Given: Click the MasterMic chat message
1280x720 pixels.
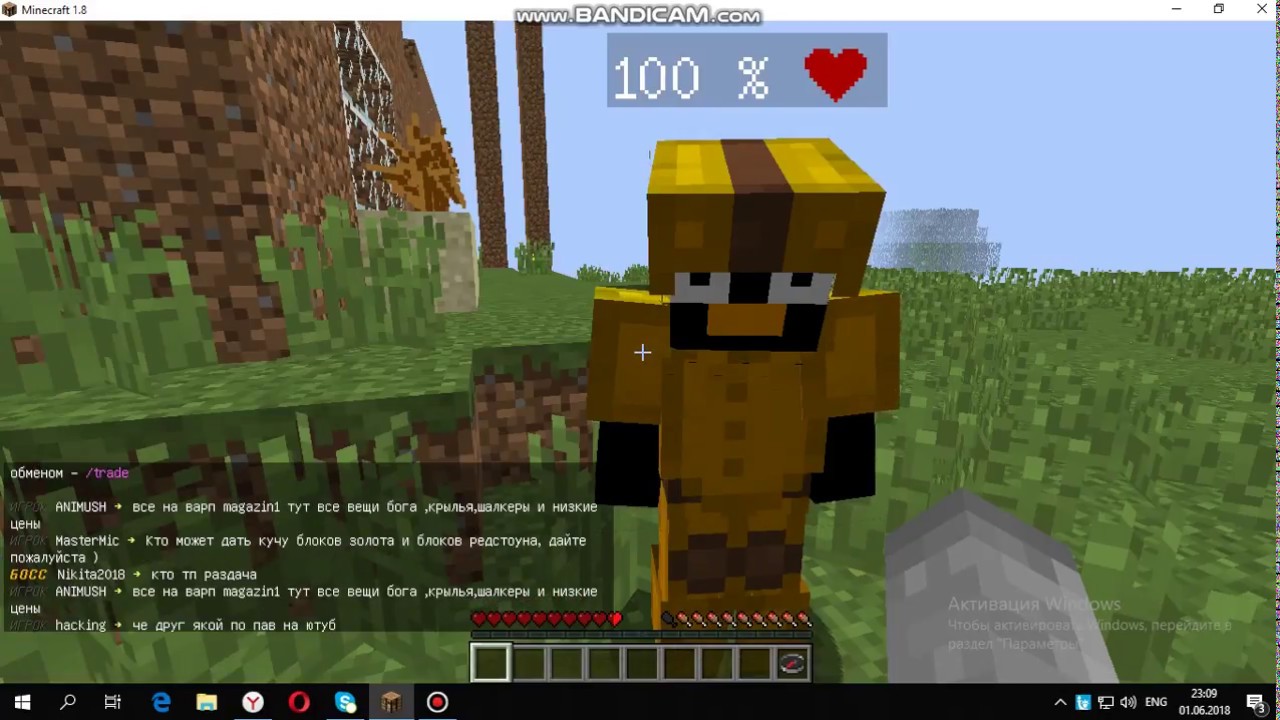Looking at the screenshot, I should coord(298,549).
